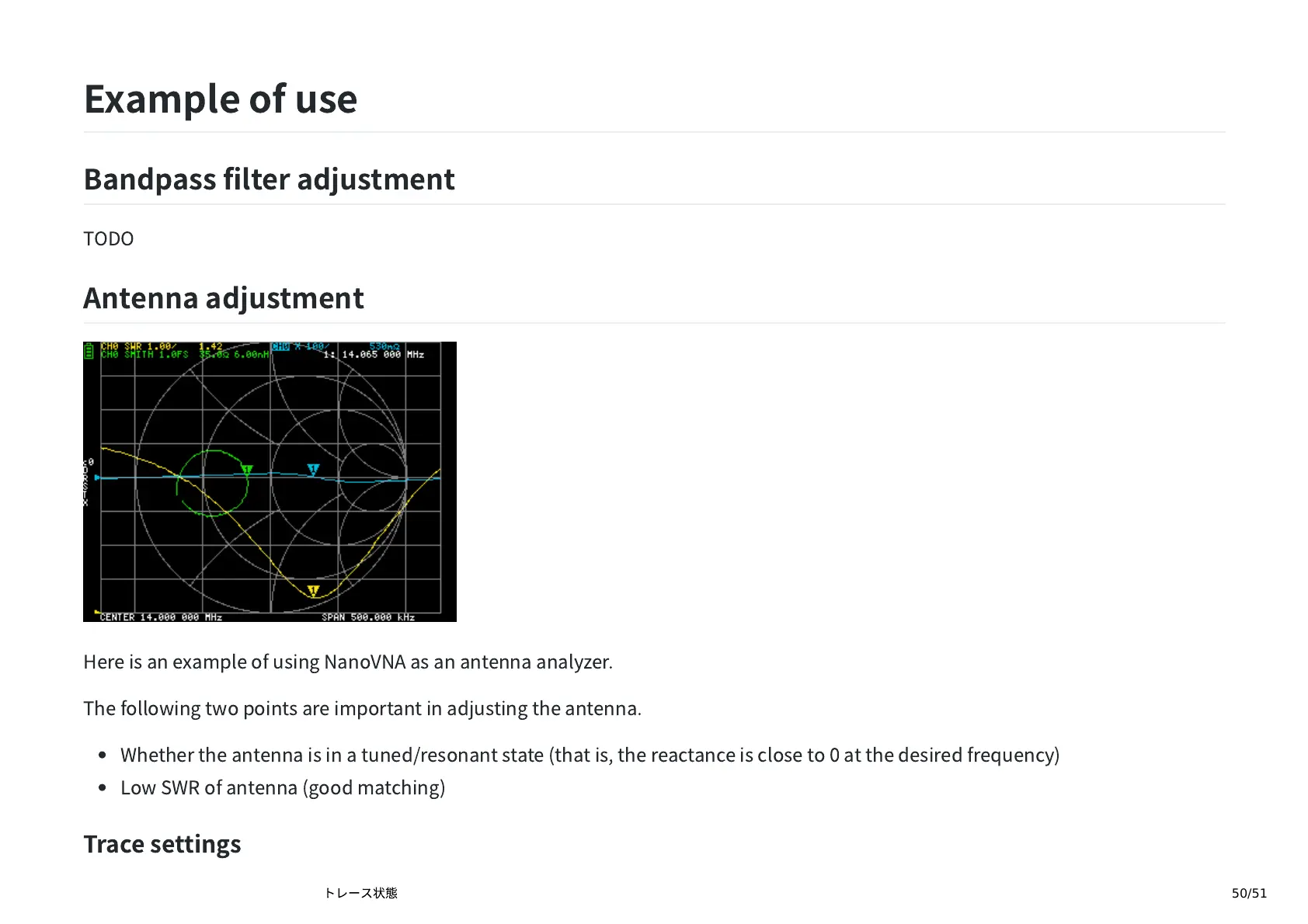This screenshot has width=1308, height=924.
Task: Click green marker 1 on Smith trace
Action: [247, 470]
